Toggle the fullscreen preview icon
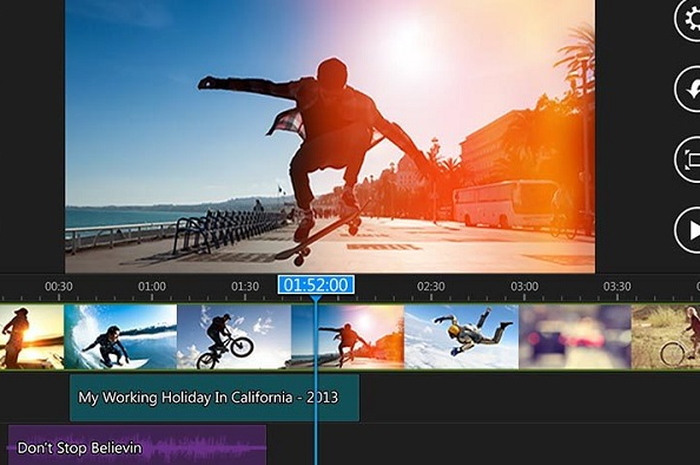700x465 pixels. pyautogui.click(x=688, y=160)
